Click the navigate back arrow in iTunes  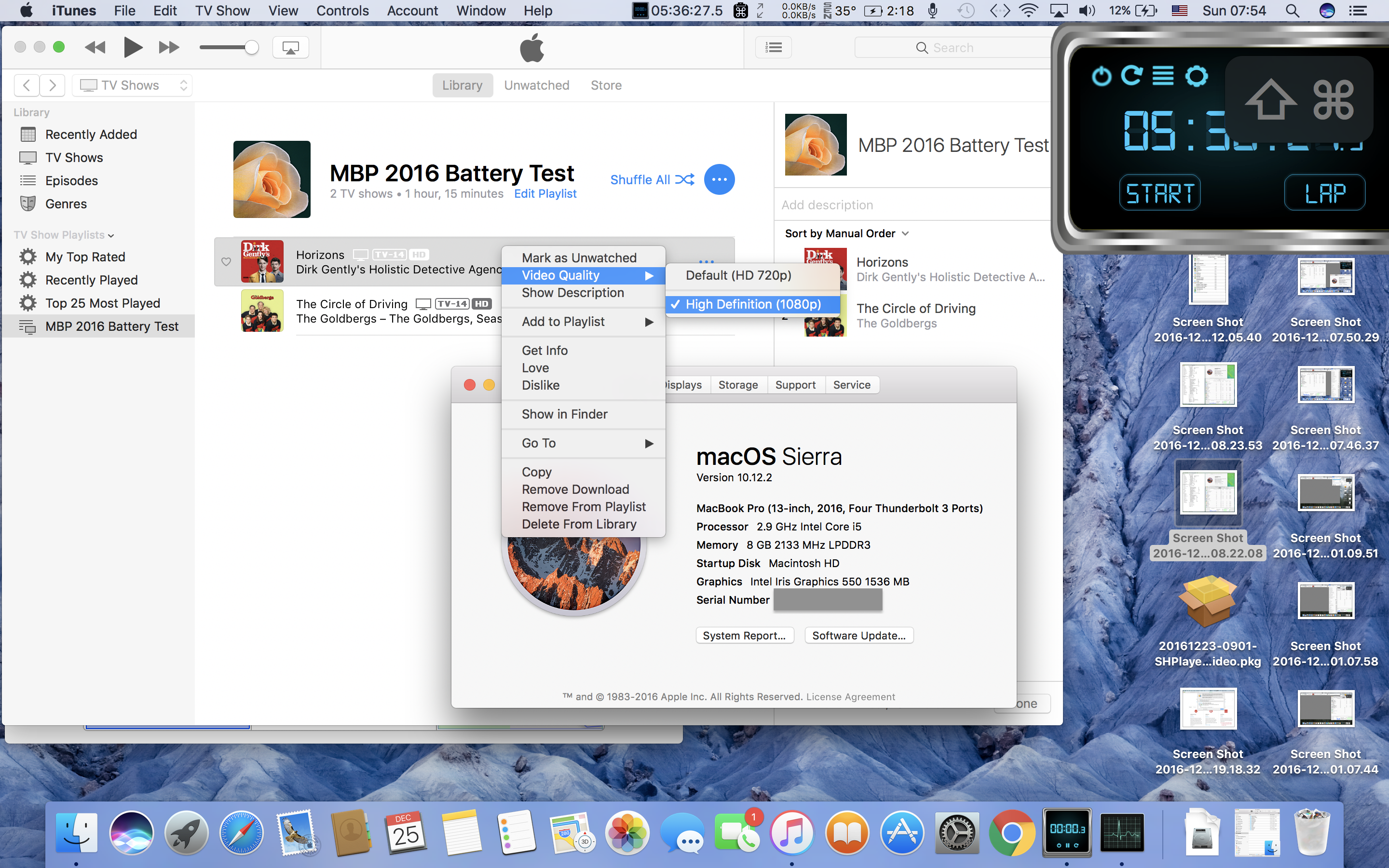[27, 85]
